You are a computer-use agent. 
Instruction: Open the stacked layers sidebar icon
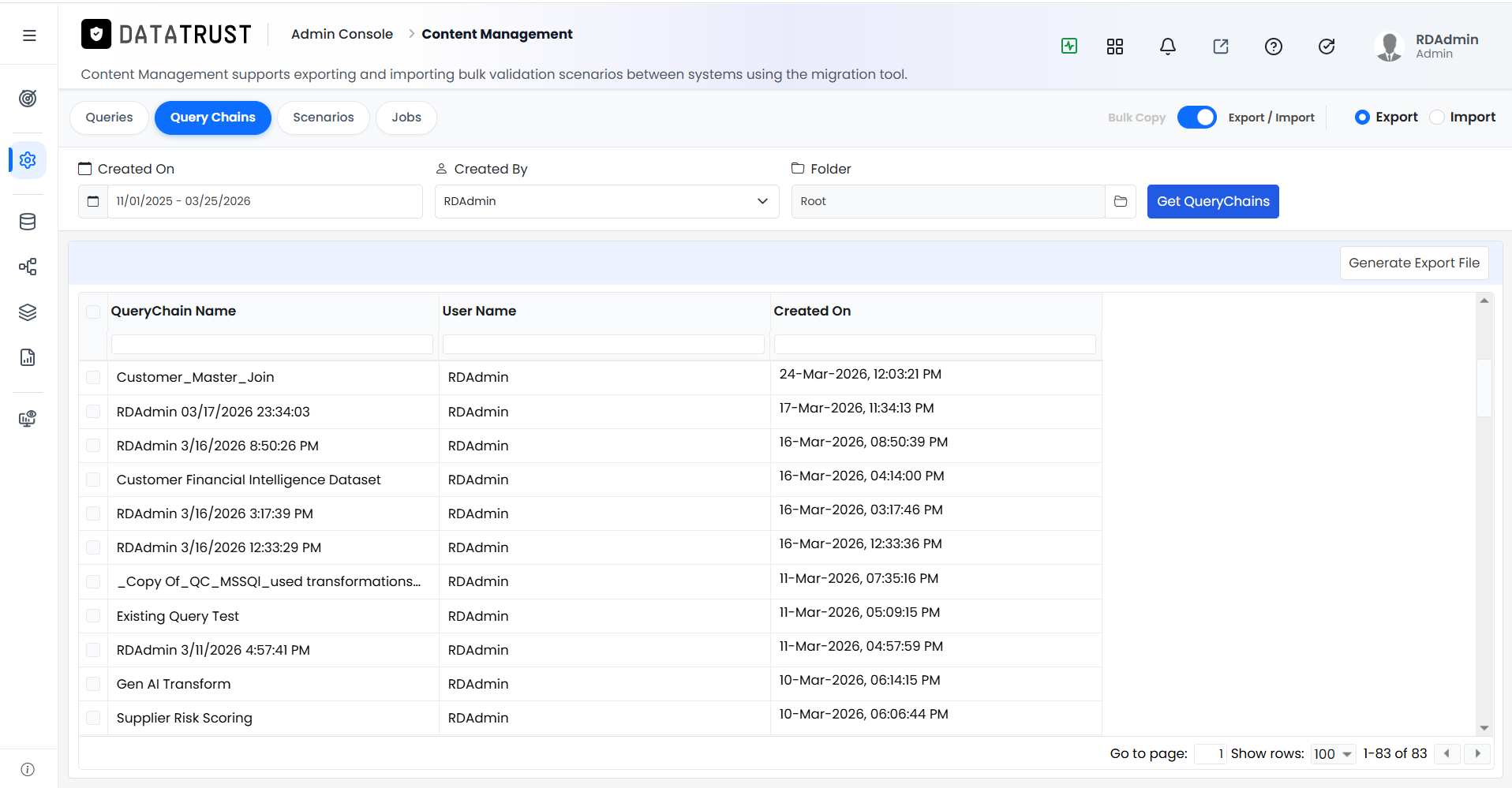pos(28,312)
